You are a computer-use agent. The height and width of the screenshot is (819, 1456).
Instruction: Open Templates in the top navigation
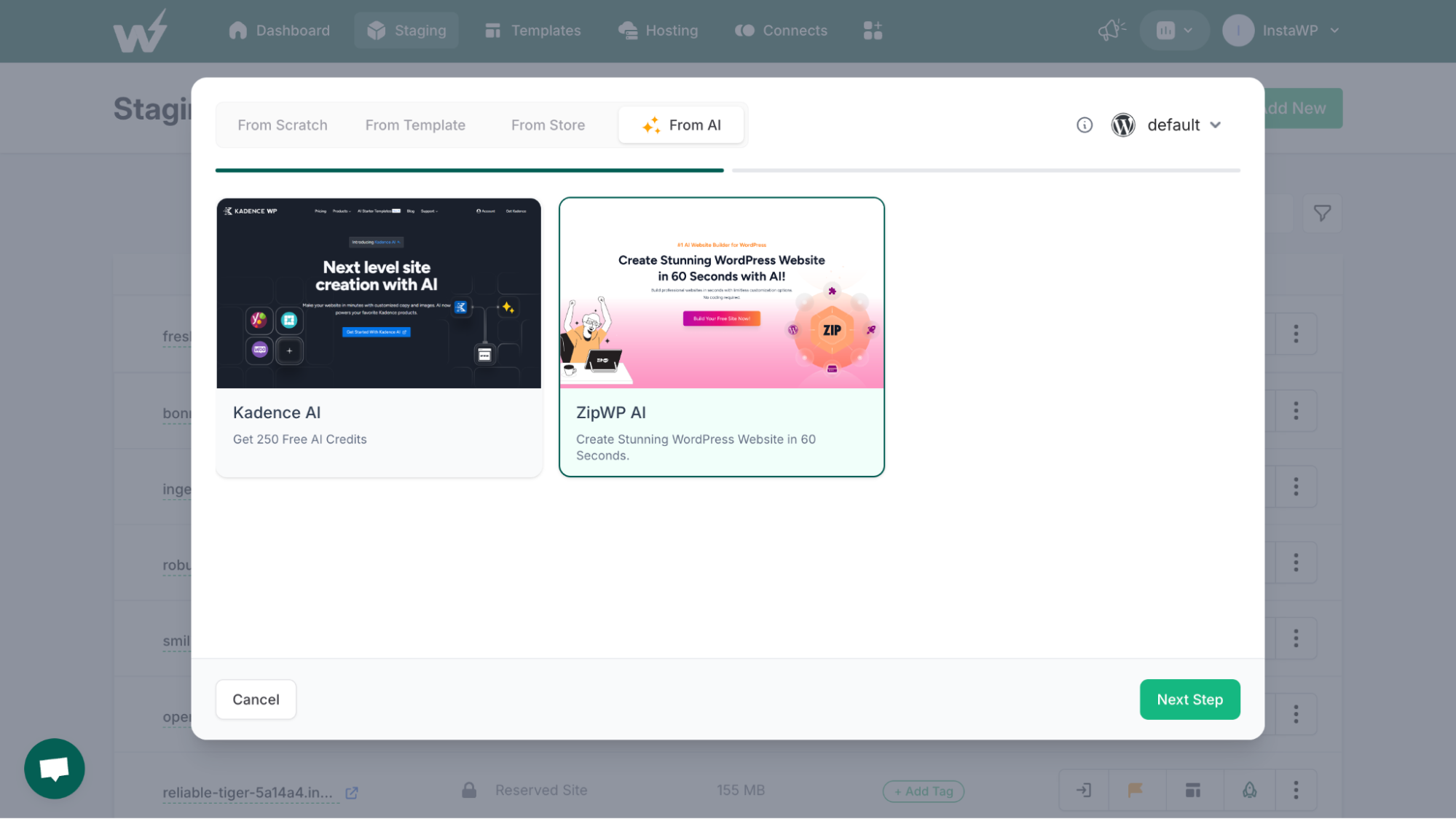click(533, 31)
